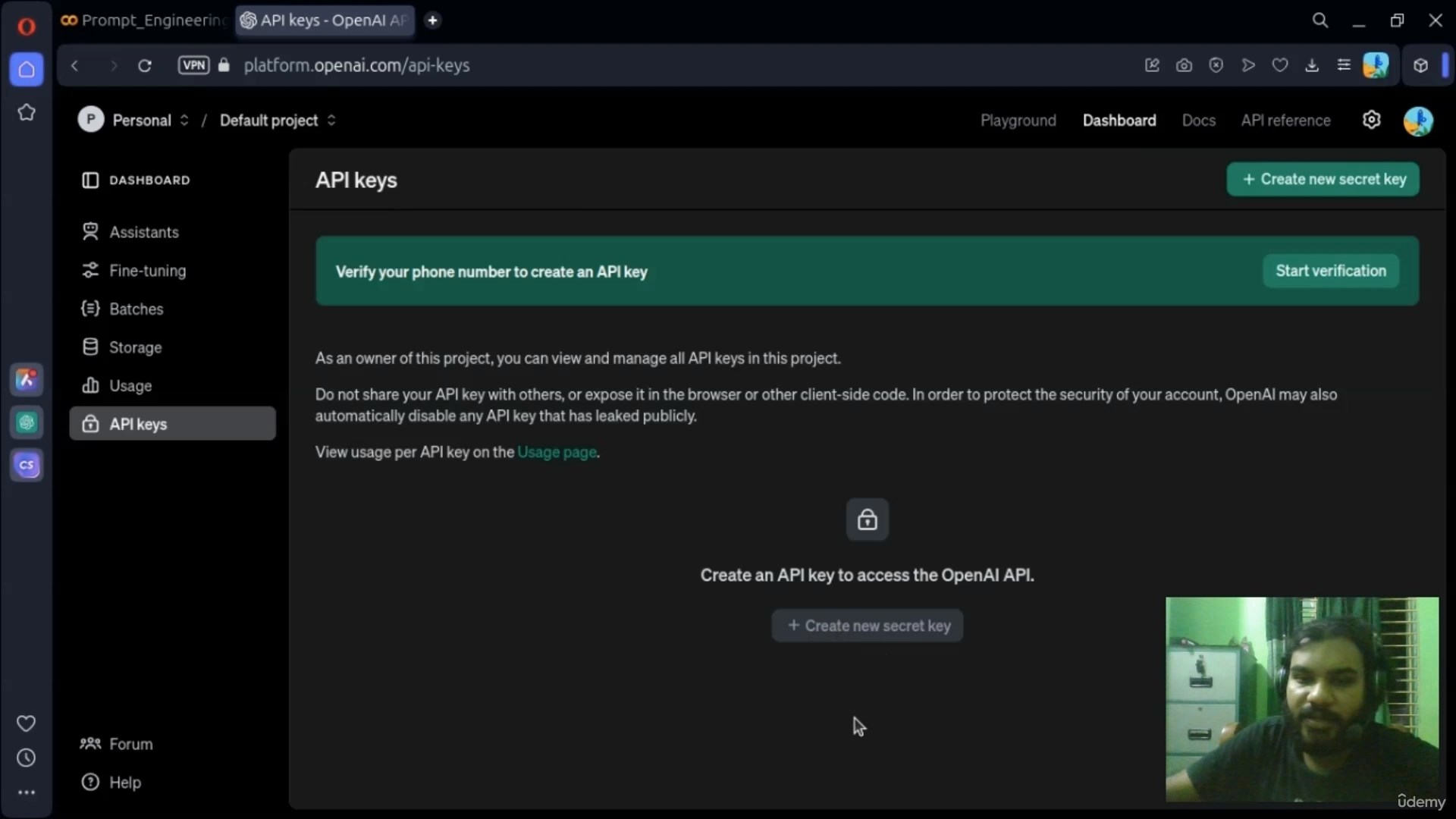Image resolution: width=1456 pixels, height=819 pixels.
Task: Select API keys in the sidebar
Action: (172, 424)
